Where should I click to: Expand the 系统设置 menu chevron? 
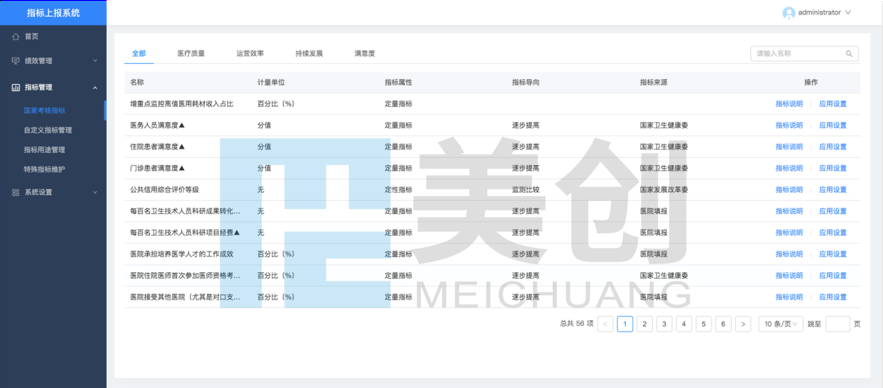[x=95, y=192]
